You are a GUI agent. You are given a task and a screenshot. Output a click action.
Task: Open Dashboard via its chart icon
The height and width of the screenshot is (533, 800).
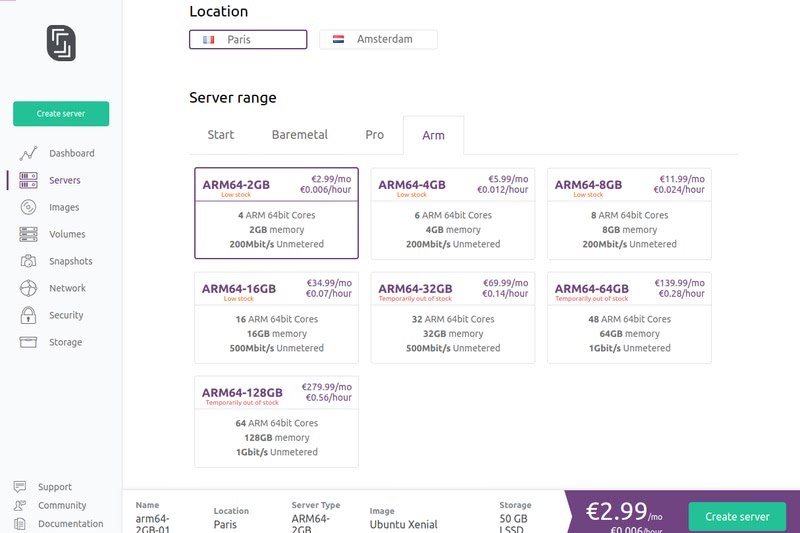pos(28,153)
